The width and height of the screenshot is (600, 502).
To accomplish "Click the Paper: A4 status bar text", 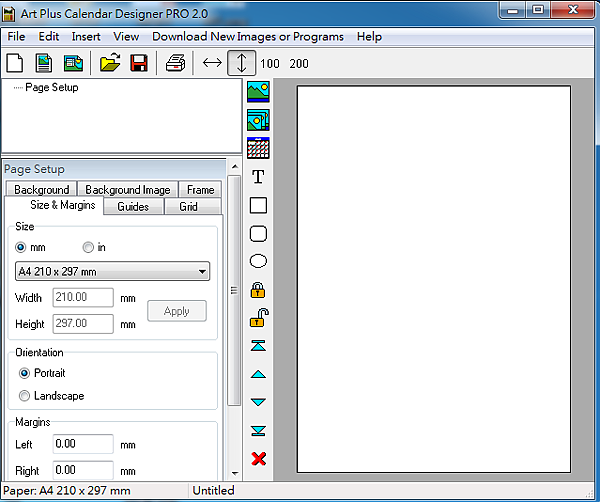I will click(x=67, y=491).
